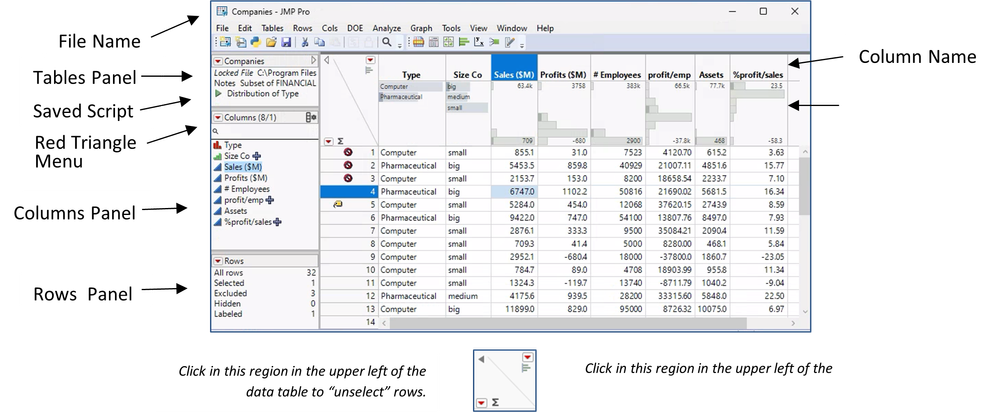Click the excluded icon on row 1

click(349, 153)
